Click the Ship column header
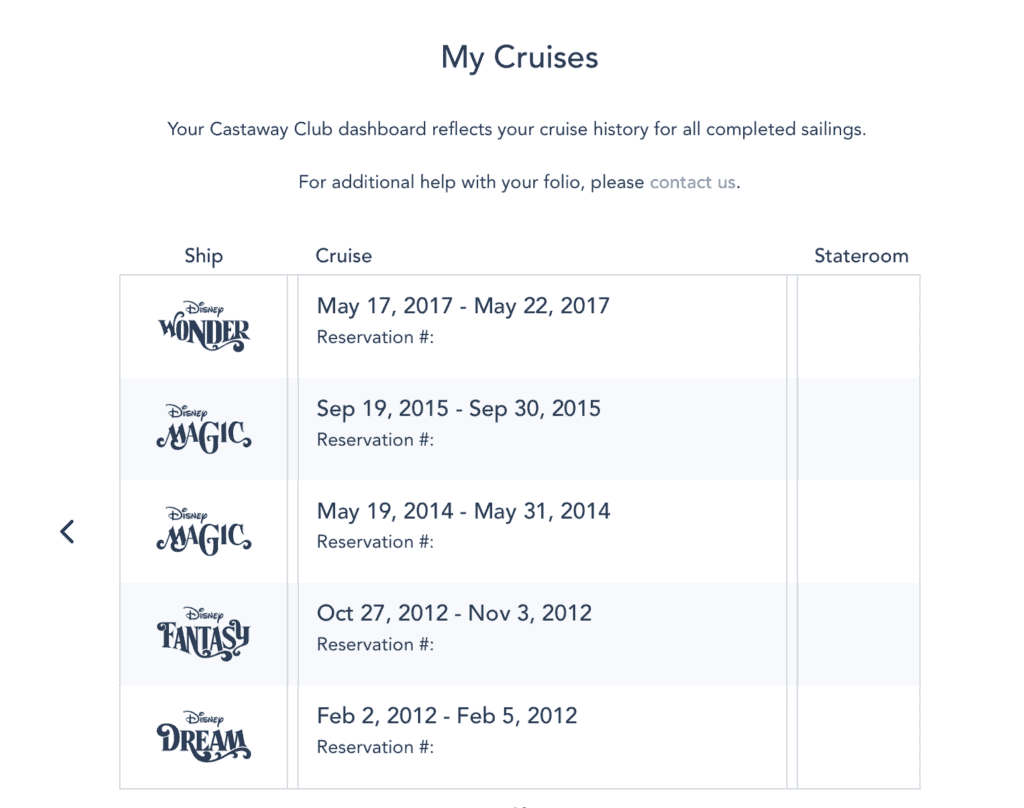 coord(204,255)
